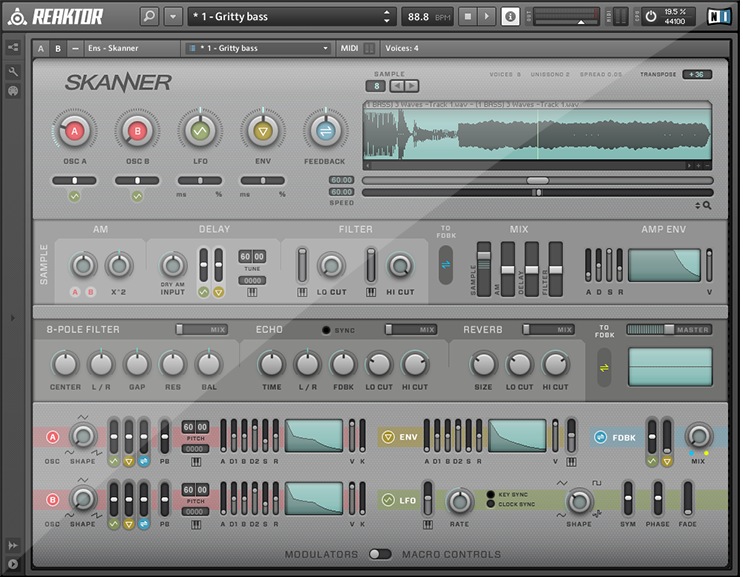This screenshot has width=743, height=577.
Task: Click the LFO RATE knob
Action: click(460, 502)
